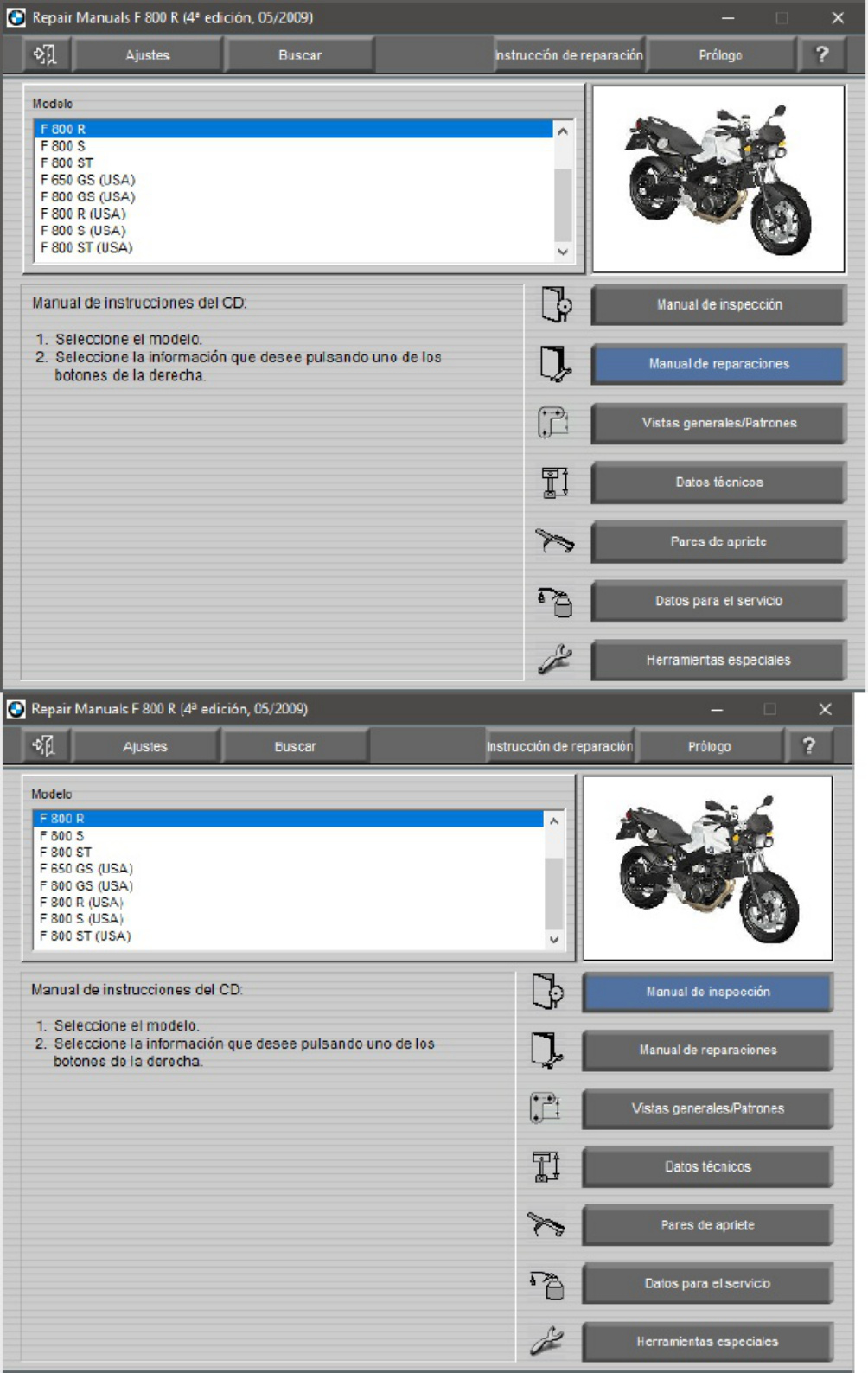
Task: Select F 800 R (USA) in lower window
Action: click(x=289, y=903)
